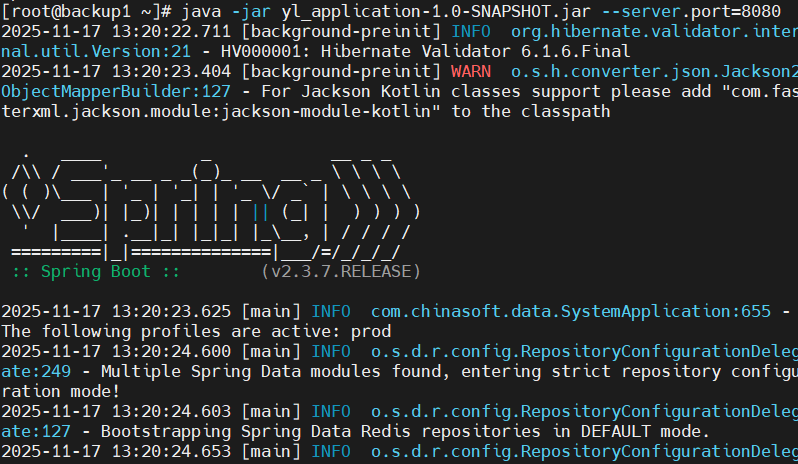Click the text "ate:249"
Image resolution: width=798 pixels, height=464 pixels.
point(36,371)
